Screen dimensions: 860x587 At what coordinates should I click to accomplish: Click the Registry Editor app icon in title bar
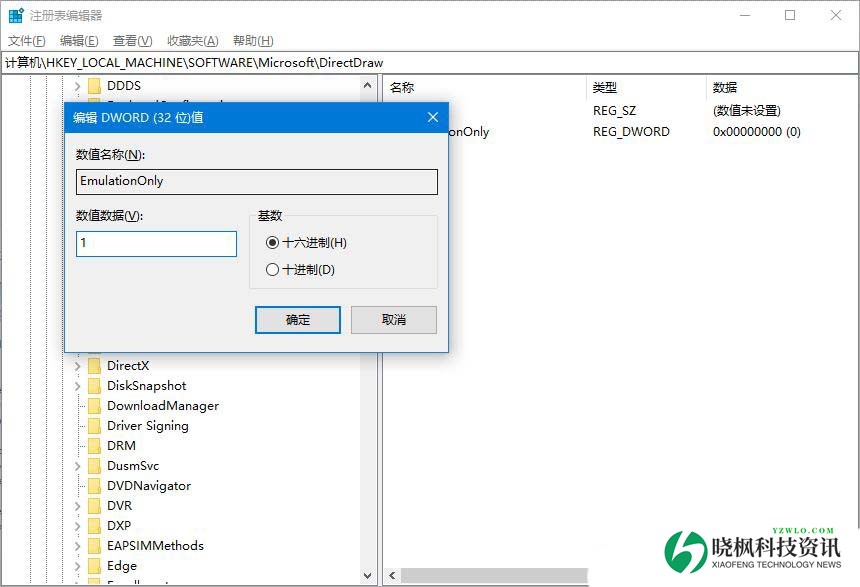tap(16, 16)
